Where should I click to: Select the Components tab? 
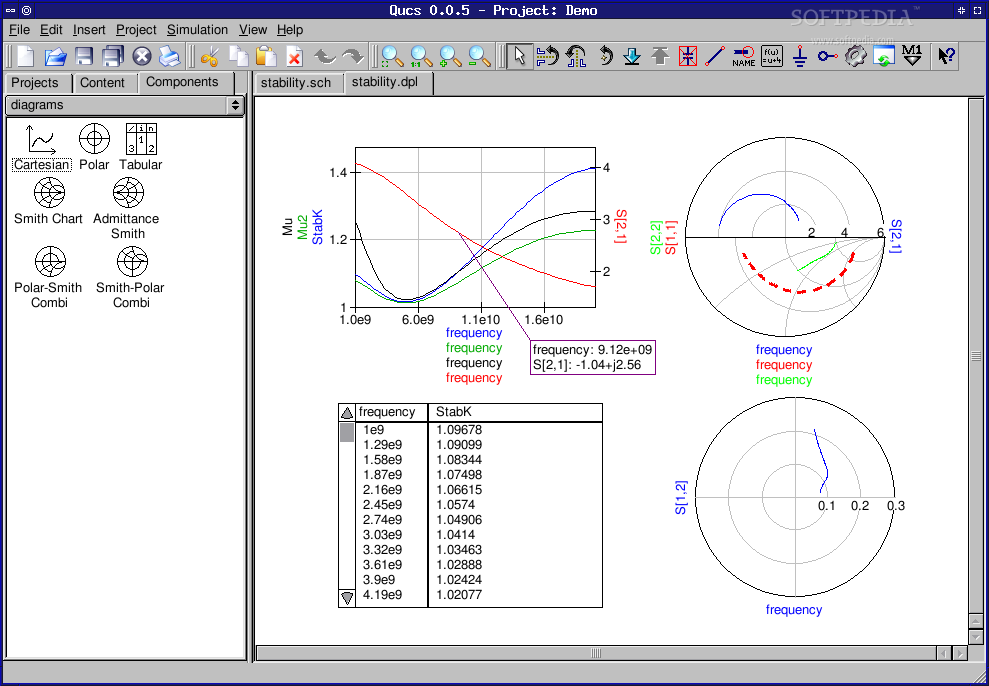185,82
